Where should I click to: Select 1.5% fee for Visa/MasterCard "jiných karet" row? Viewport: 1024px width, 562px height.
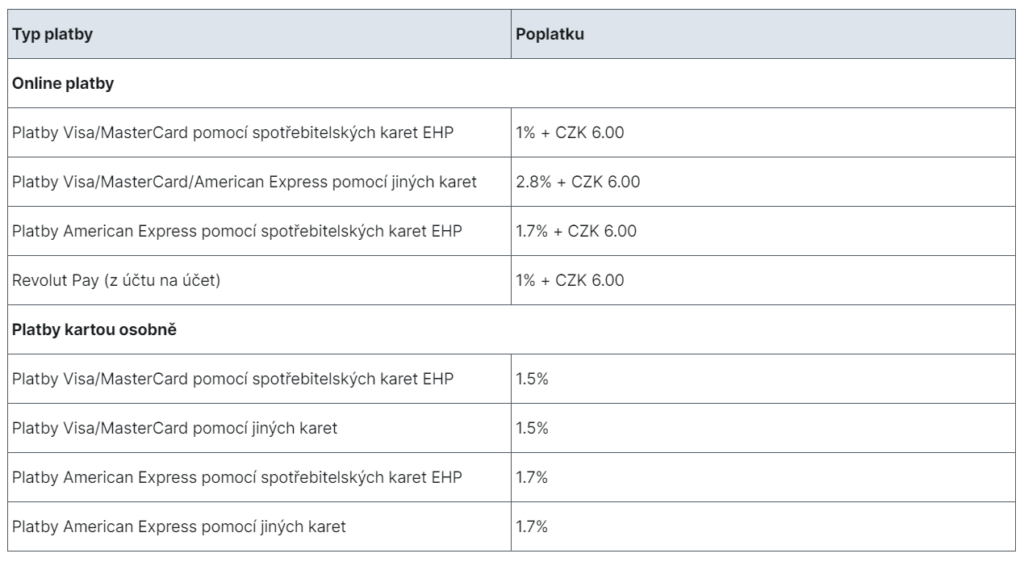pos(532,428)
